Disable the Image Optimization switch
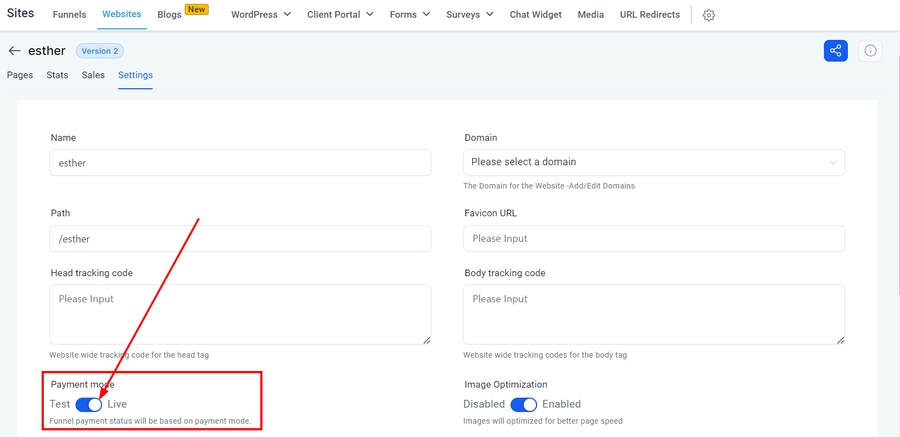Screen dimensions: 900x437 click(524, 404)
